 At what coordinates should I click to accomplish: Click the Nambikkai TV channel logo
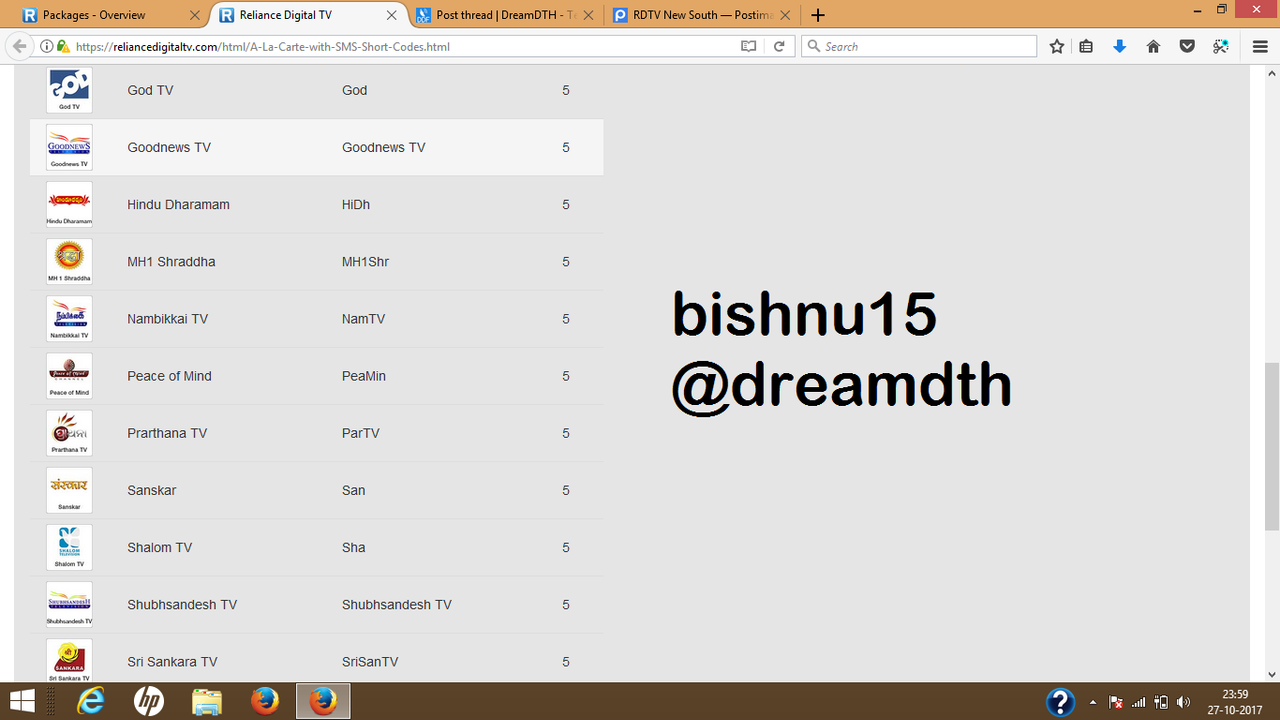[69, 318]
